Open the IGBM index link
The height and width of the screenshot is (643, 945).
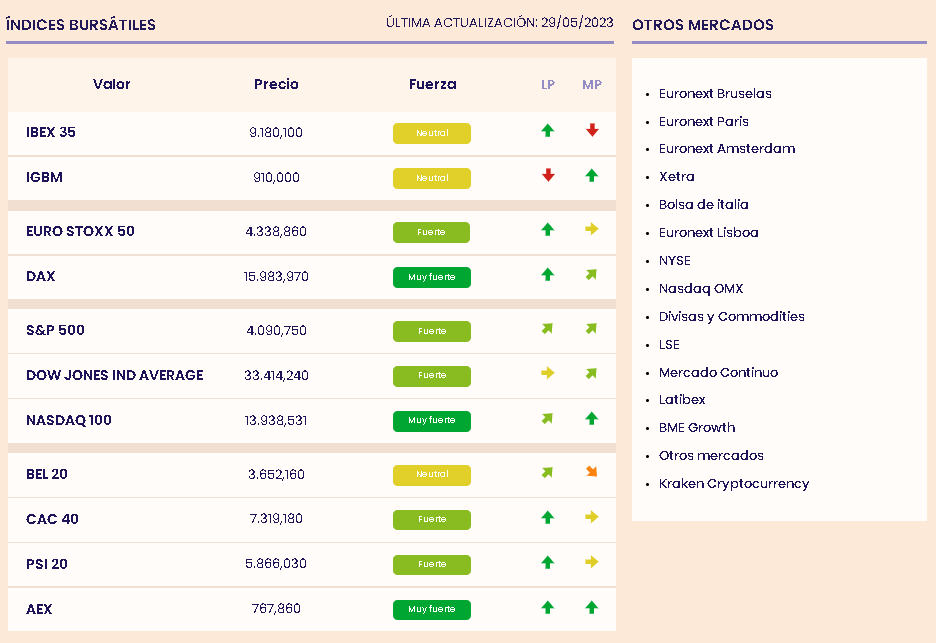(x=44, y=177)
